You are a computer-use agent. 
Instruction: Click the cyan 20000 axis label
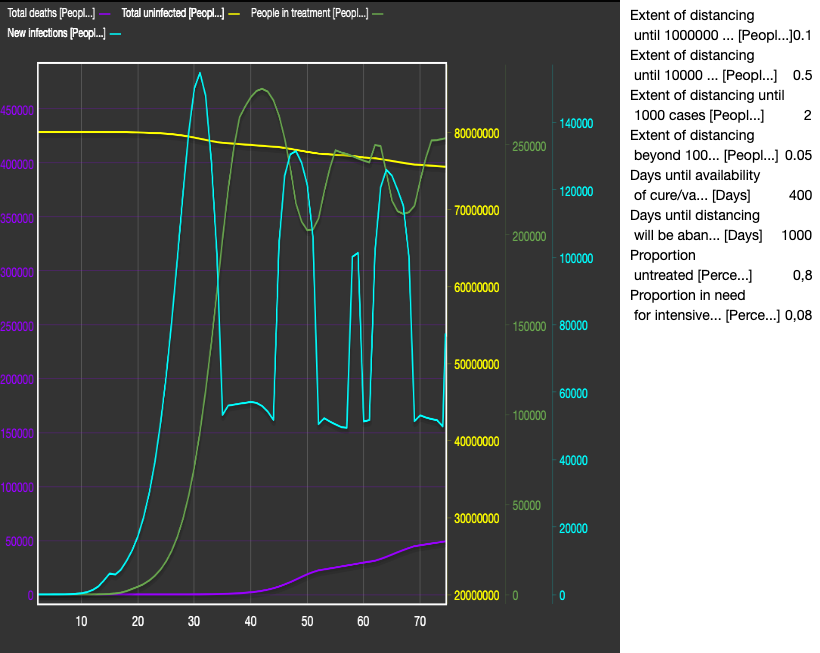coord(573,528)
